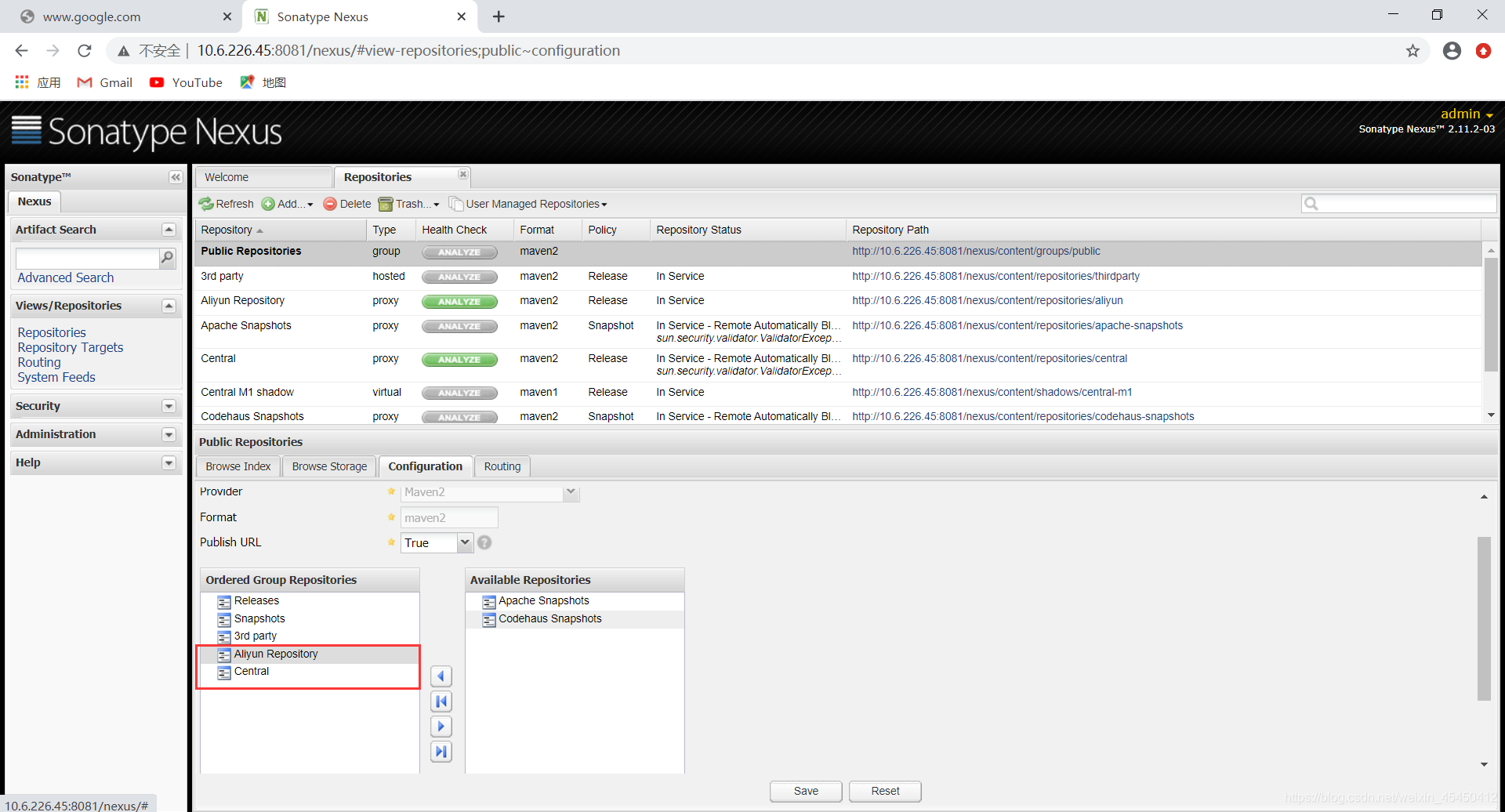Select Codehaus Snapshots in Available Repositories
The width and height of the screenshot is (1505, 812).
pos(575,618)
